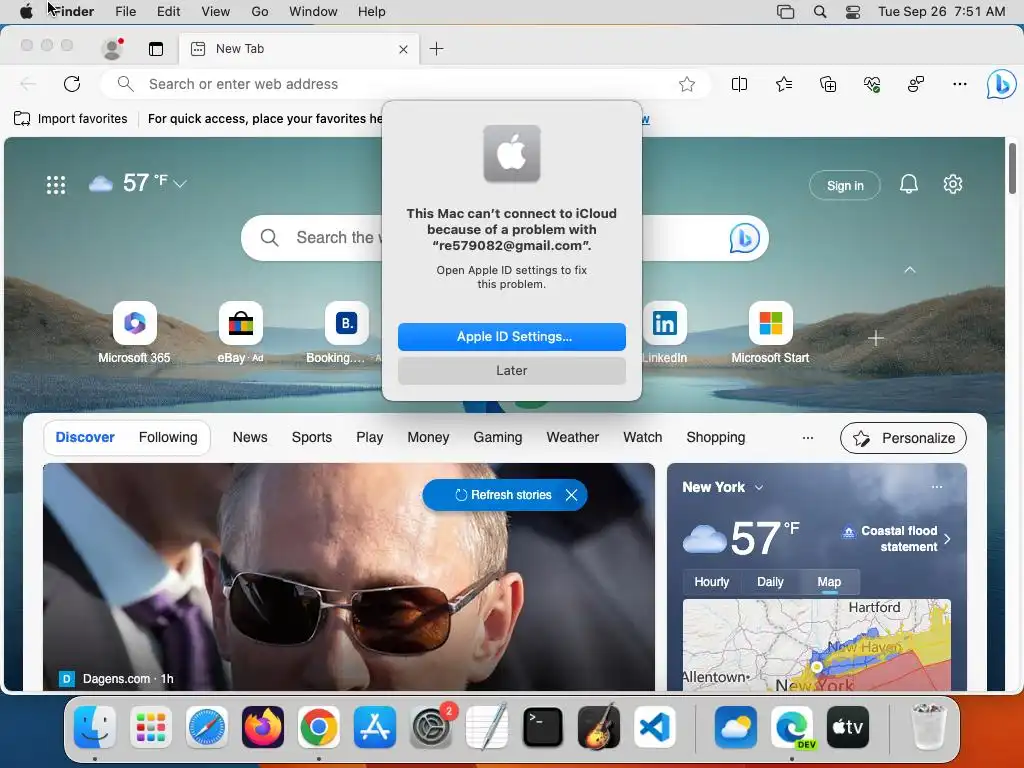Switch weather card to Daily tab
This screenshot has width=1024, height=768.
(770, 582)
